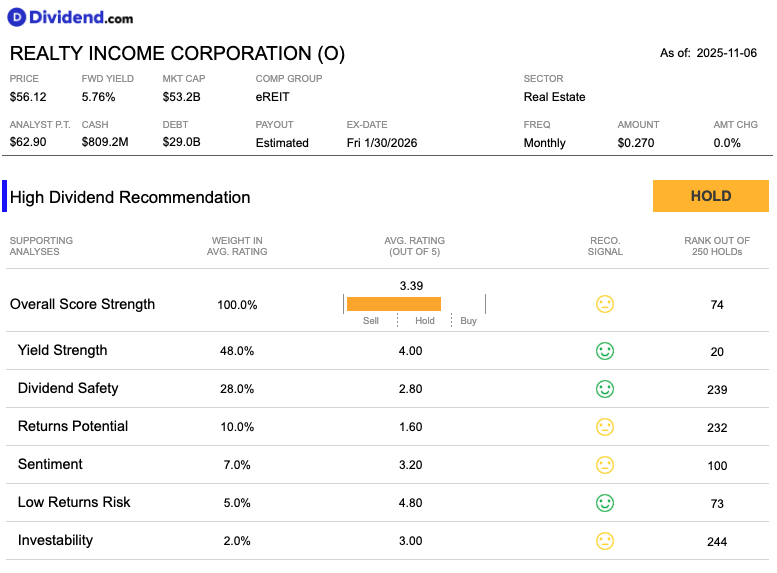Click the Weight In Avg. Rating header
Screen dimensions: 777x573
pyautogui.click(x=237, y=246)
